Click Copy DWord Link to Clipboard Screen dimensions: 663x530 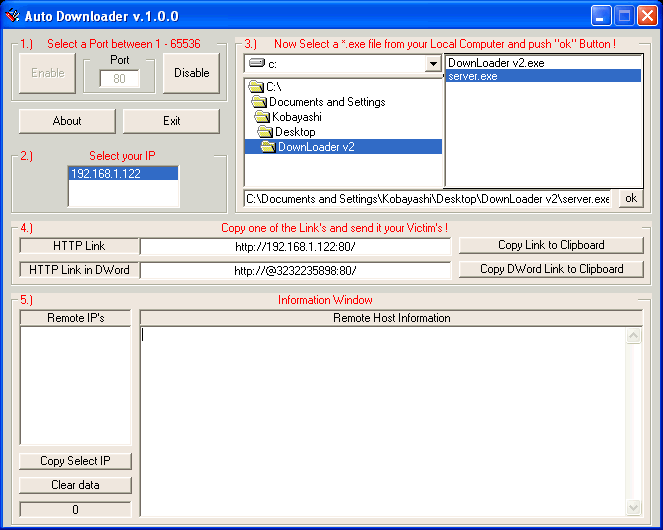coord(551,269)
